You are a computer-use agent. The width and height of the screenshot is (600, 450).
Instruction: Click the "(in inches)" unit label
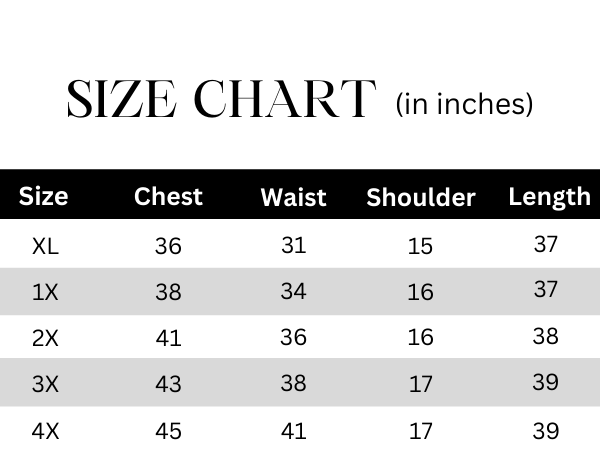coord(464,104)
